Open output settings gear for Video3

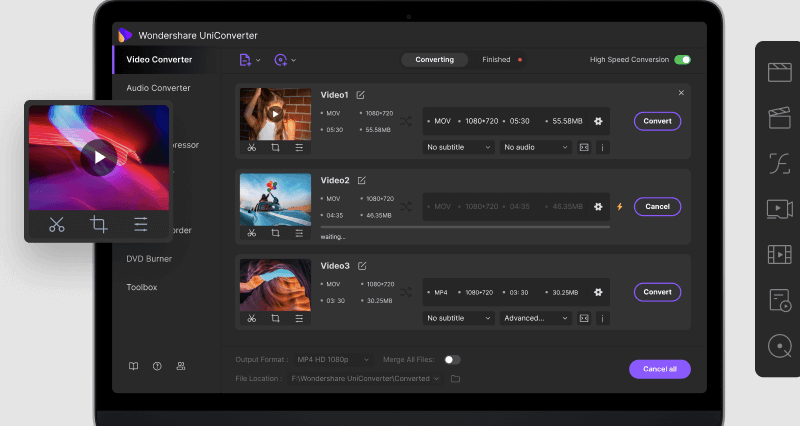(598, 292)
